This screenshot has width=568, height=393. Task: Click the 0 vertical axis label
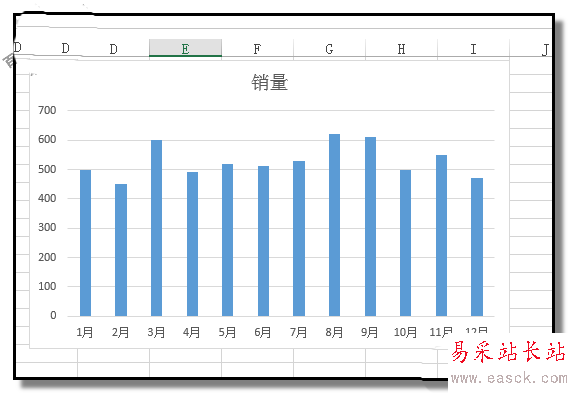53,315
